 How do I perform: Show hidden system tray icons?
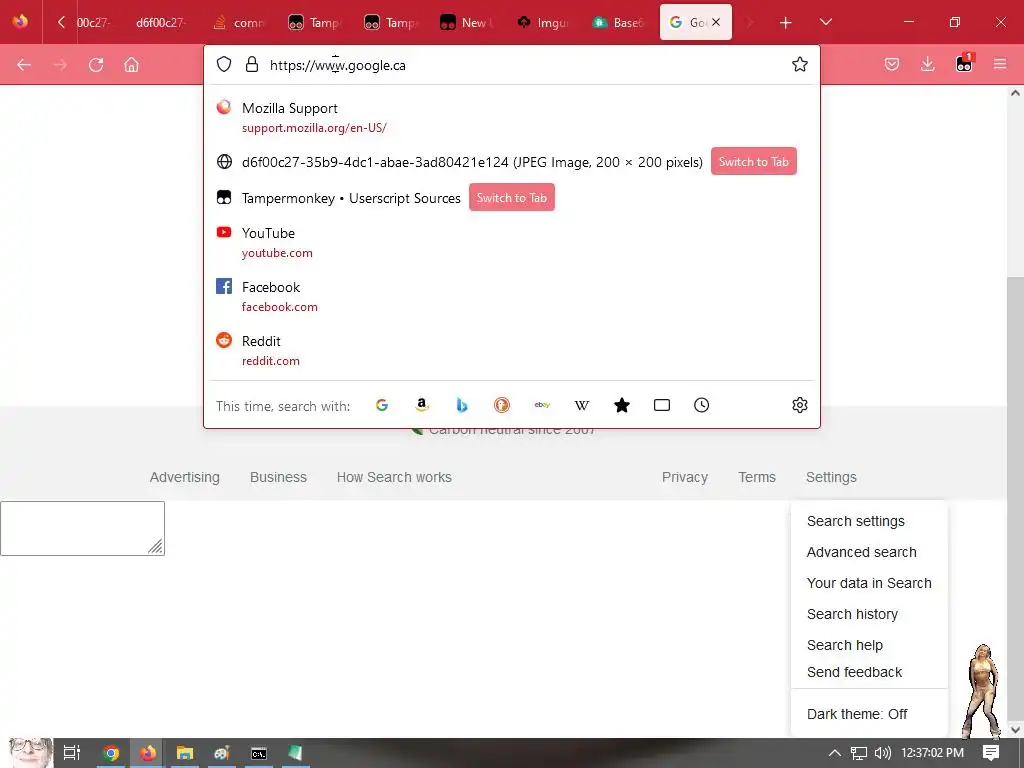click(x=834, y=753)
